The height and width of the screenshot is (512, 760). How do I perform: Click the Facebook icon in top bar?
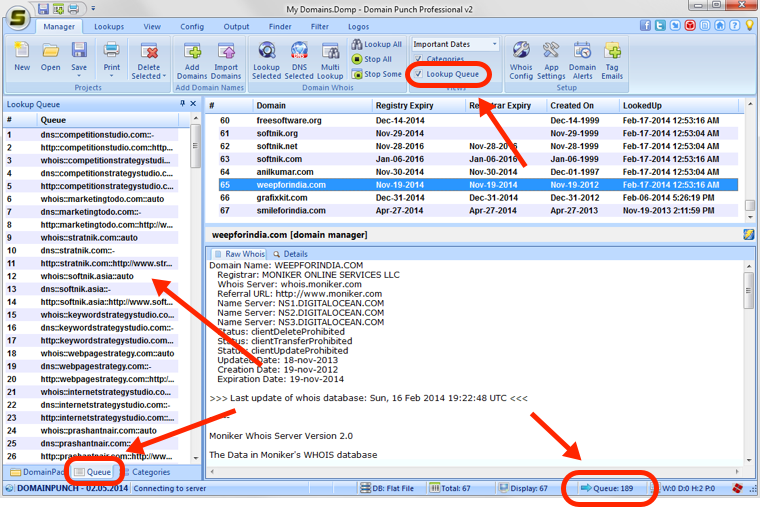pyautogui.click(x=645, y=26)
